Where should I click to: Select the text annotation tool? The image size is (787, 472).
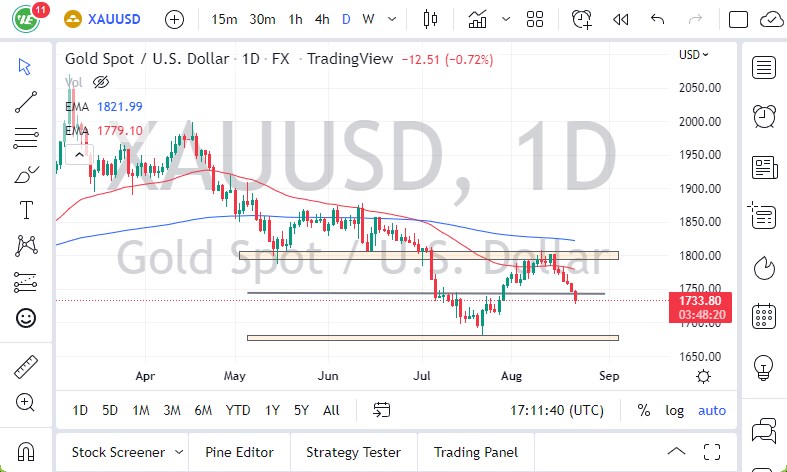pos(26,210)
